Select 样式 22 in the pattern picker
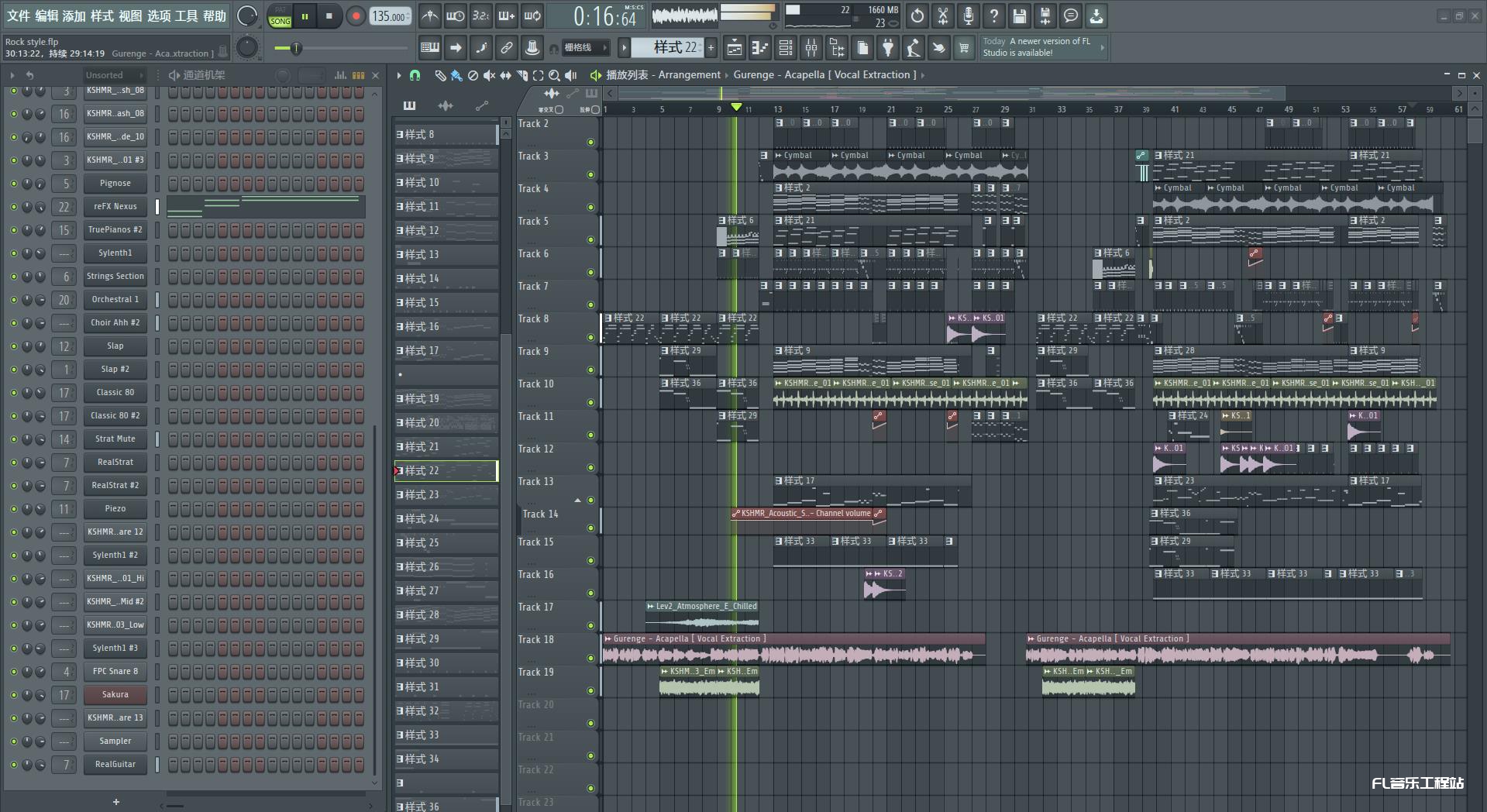 click(446, 471)
